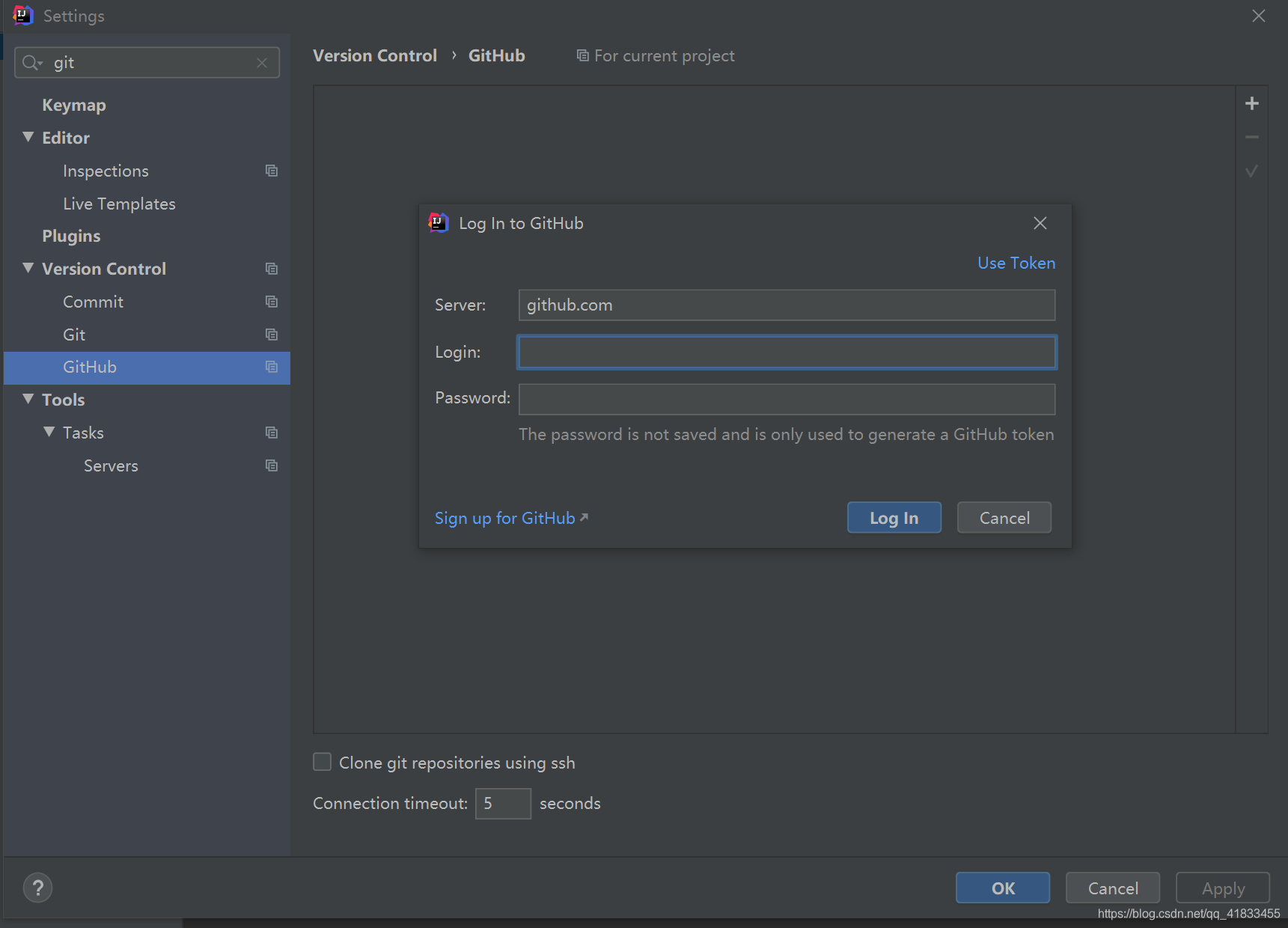Click the remove account minus icon
Screen dimensions: 1288x928
[1252, 138]
